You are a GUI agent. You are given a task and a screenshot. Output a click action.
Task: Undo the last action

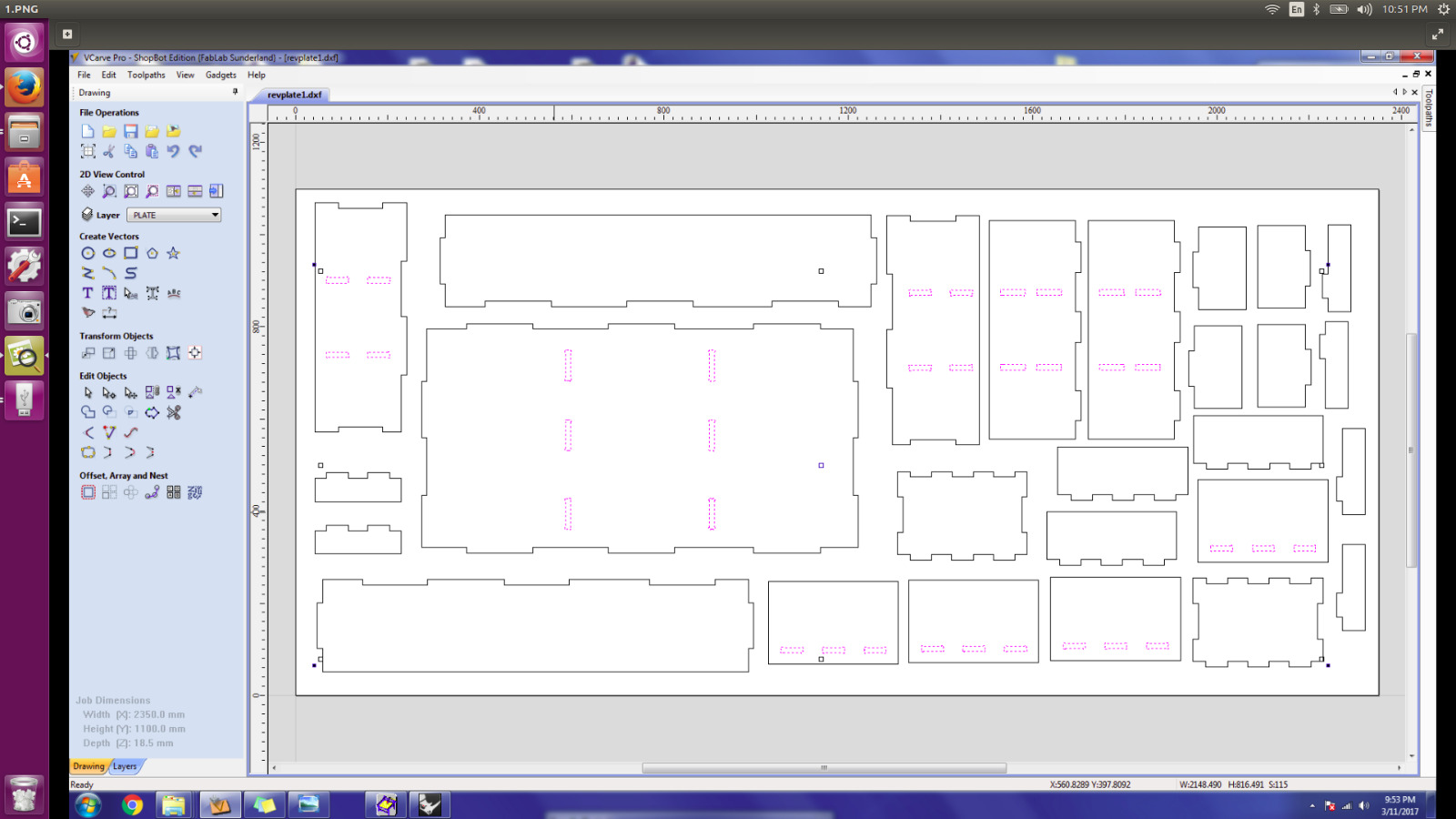[173, 151]
